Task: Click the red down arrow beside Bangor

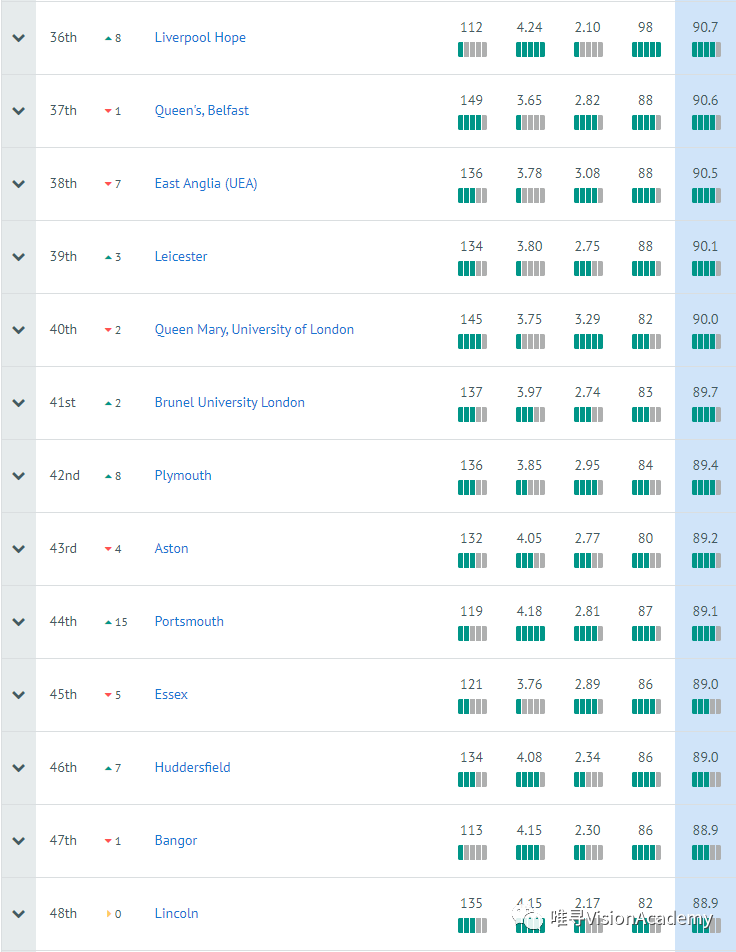Action: coord(108,842)
